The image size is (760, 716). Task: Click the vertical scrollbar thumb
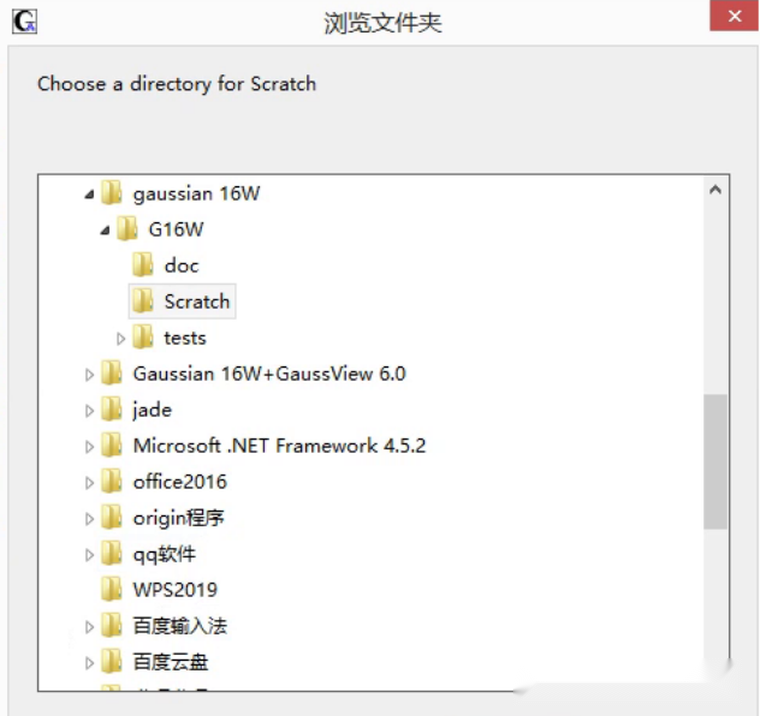pos(715,461)
